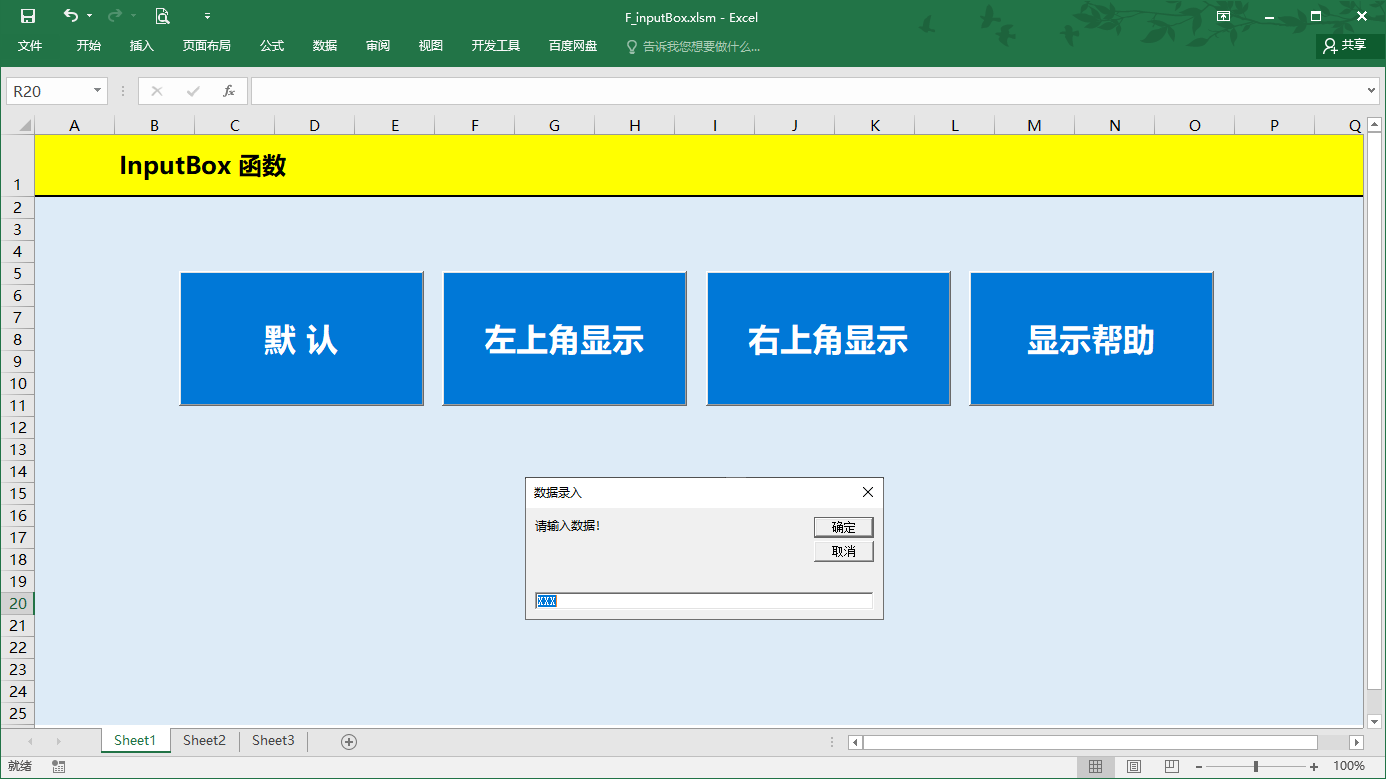Switch to the Sheet2 worksheet tab
The width and height of the screenshot is (1386, 779).
pos(204,740)
